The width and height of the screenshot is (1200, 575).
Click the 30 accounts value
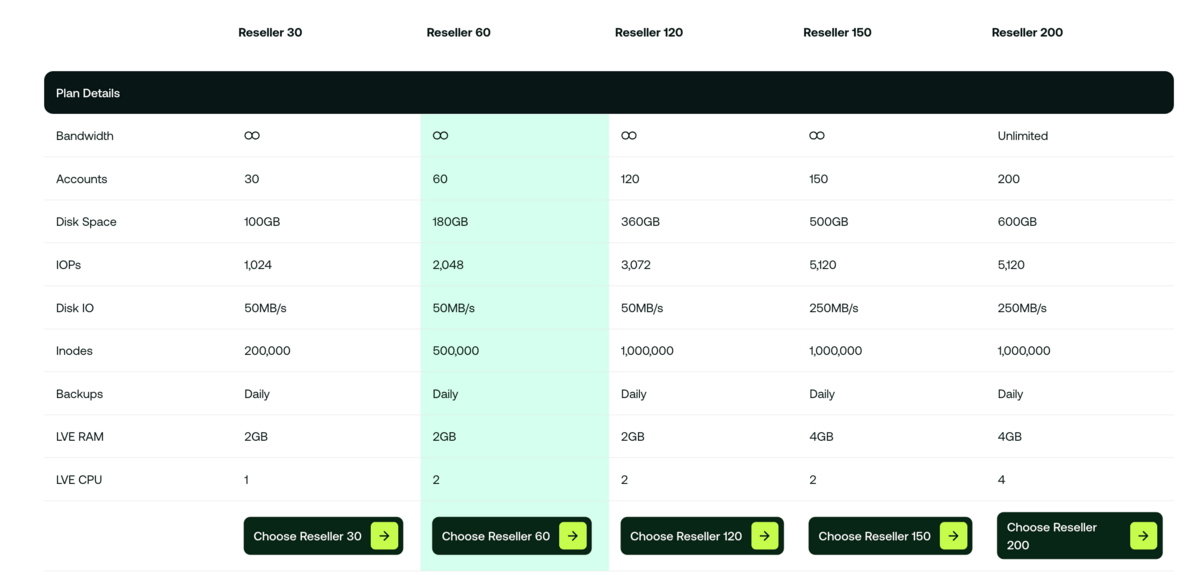[x=252, y=179]
